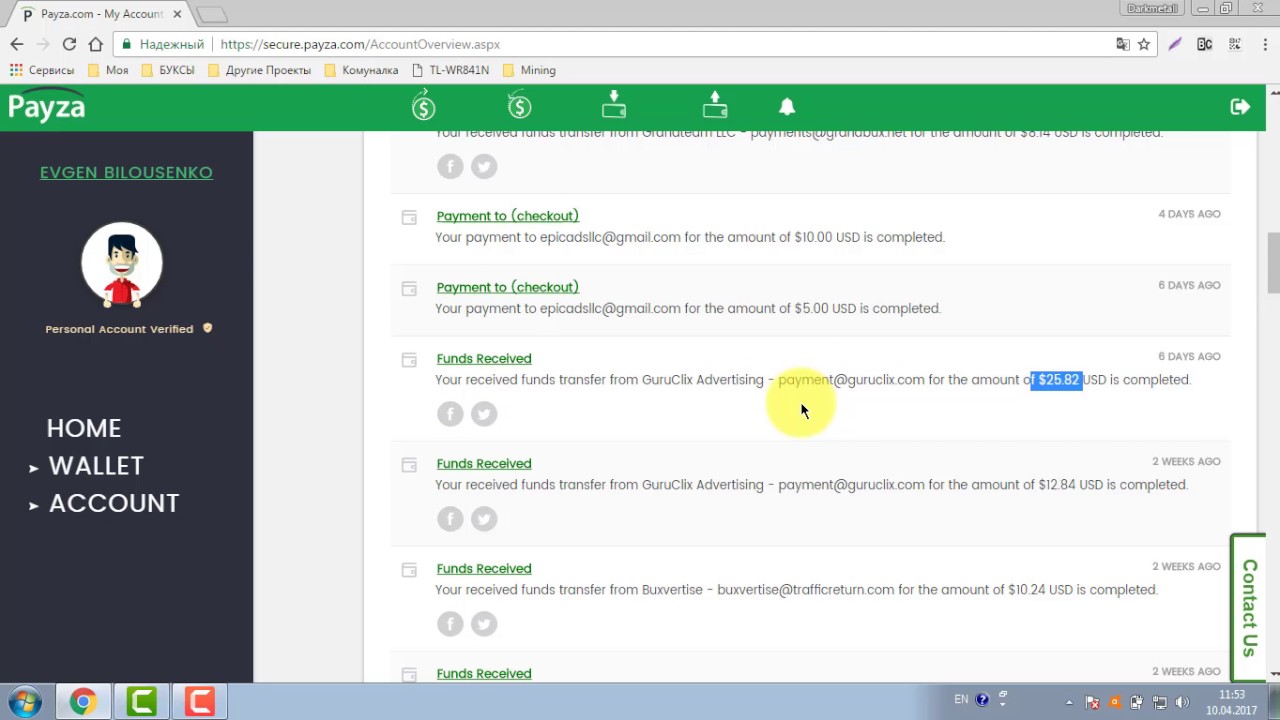This screenshot has height=720, width=1280.
Task: Click Personal Account Verified label
Action: pos(119,329)
